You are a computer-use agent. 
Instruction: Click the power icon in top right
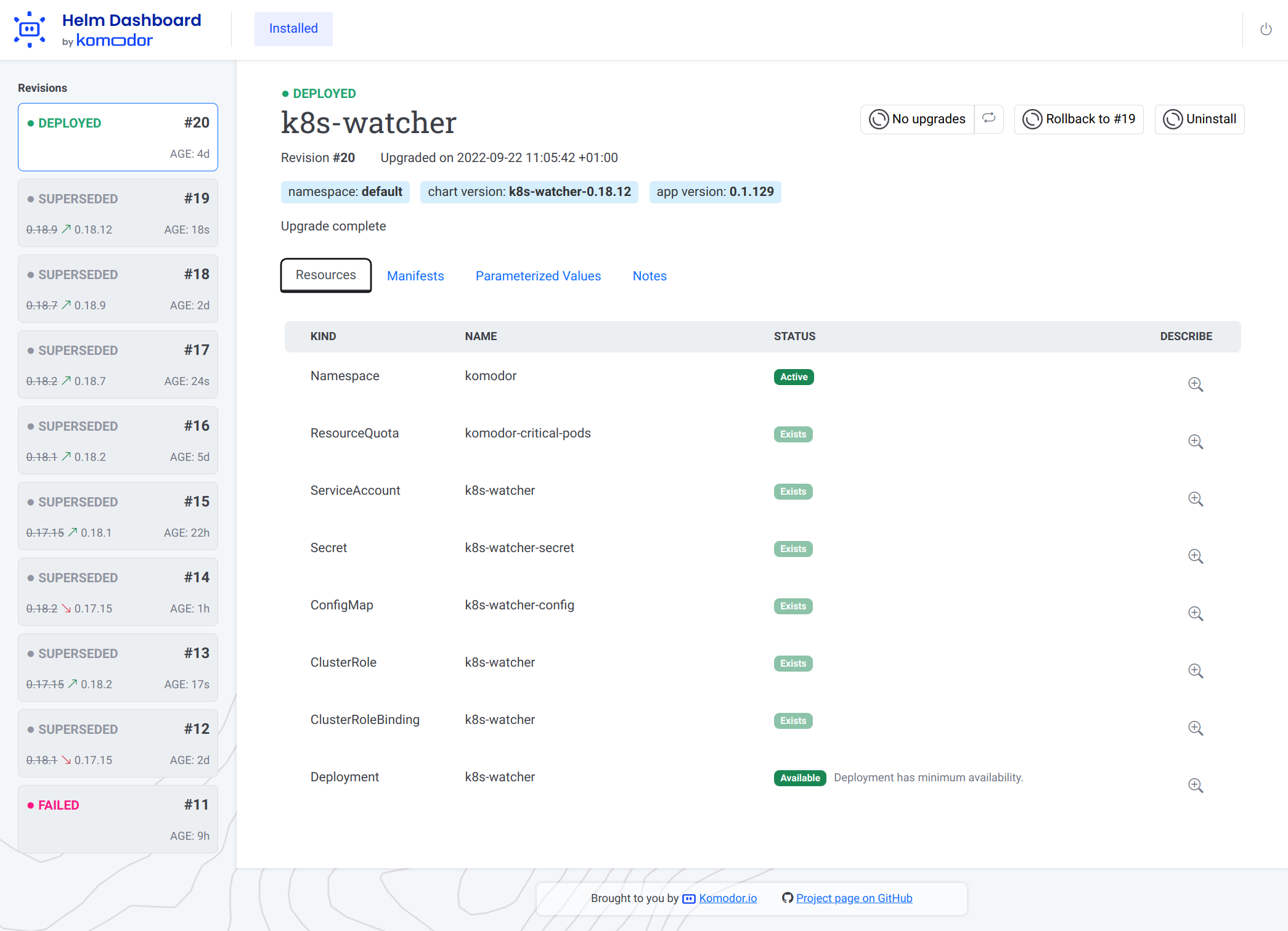click(1266, 29)
